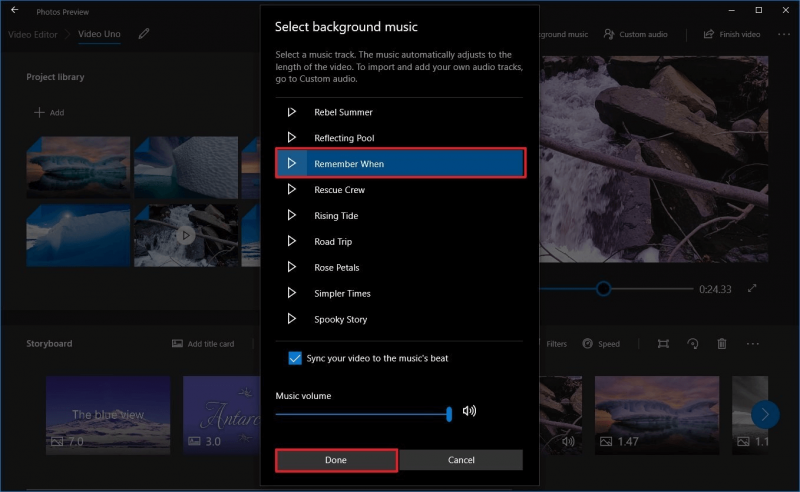Open storyboard more options ellipsis
Image resolution: width=800 pixels, height=492 pixels.
[753, 344]
